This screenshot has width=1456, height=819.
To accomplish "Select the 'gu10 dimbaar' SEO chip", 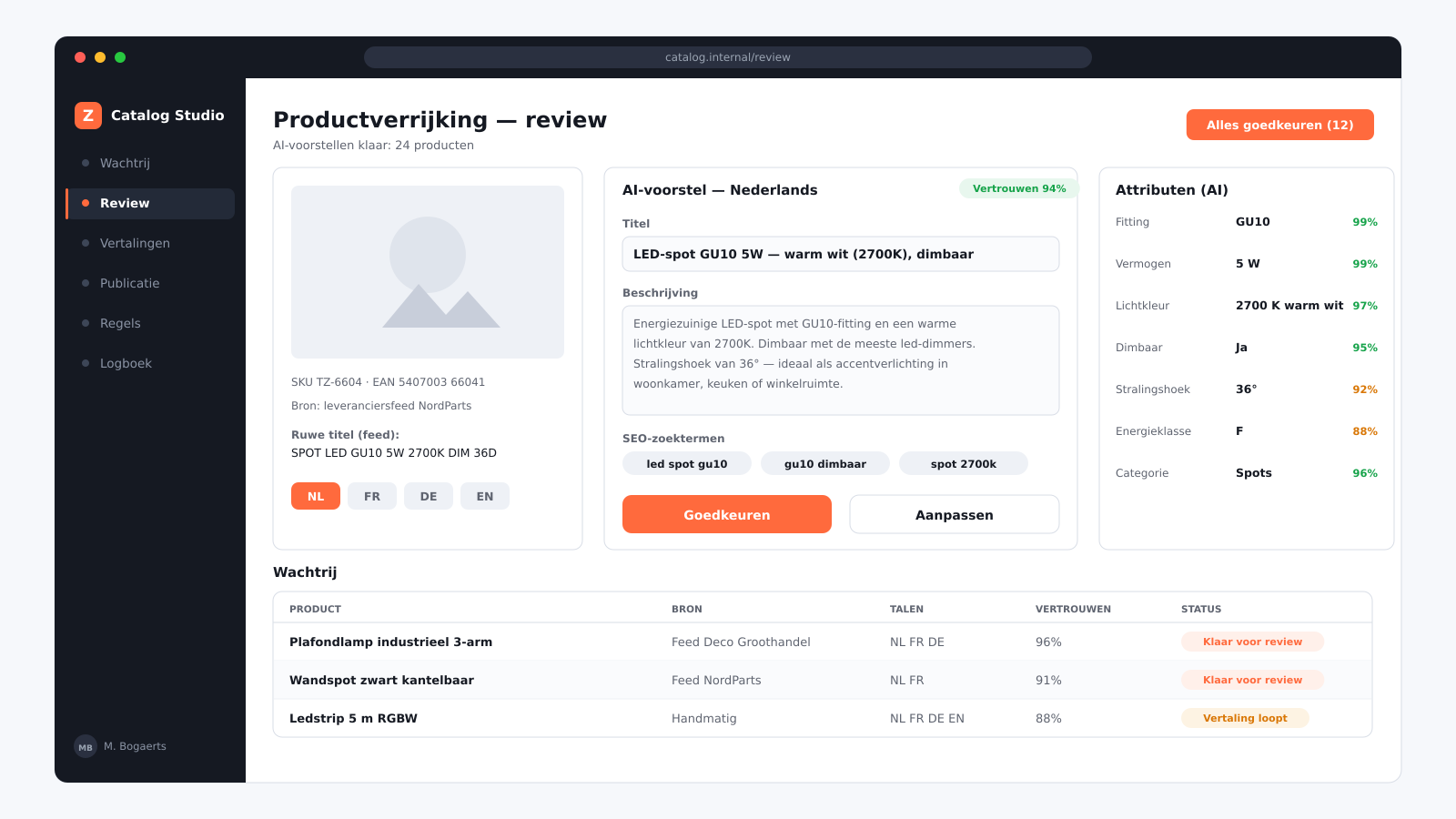I will tap(825, 463).
